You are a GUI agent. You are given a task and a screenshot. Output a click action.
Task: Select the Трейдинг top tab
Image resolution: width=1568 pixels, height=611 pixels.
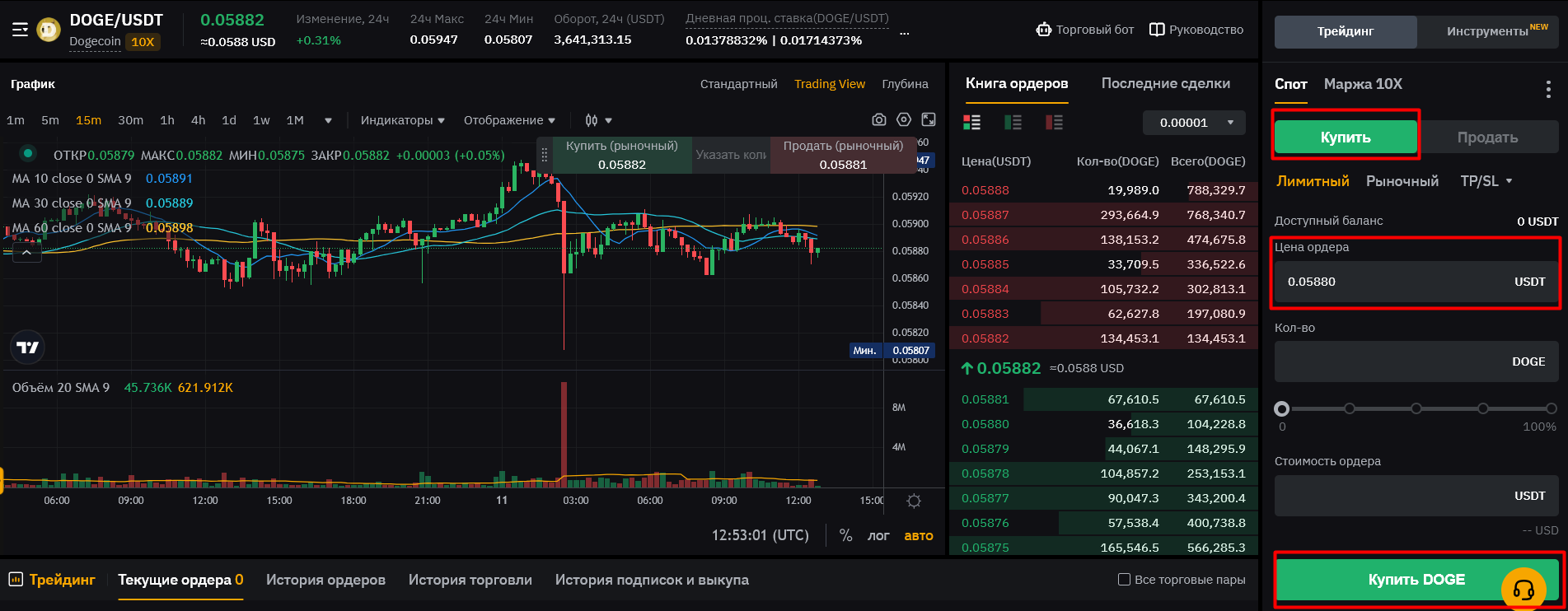pyautogui.click(x=1346, y=31)
